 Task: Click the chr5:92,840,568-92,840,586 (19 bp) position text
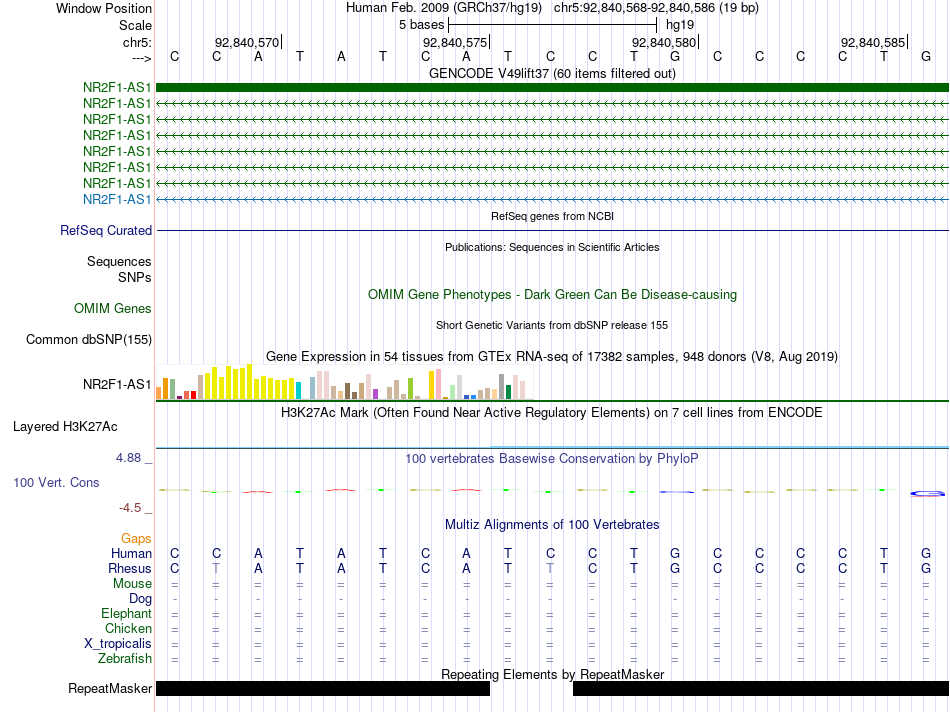tap(656, 8)
